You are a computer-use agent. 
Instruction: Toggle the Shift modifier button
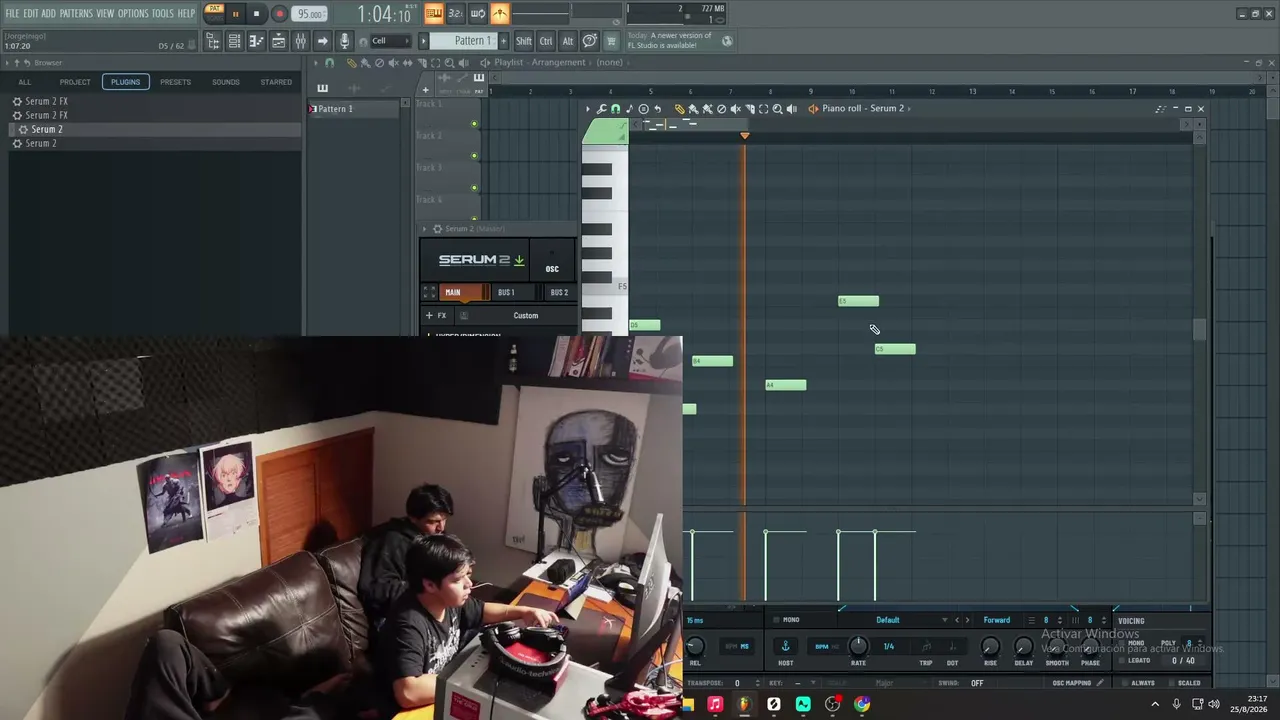[x=524, y=41]
